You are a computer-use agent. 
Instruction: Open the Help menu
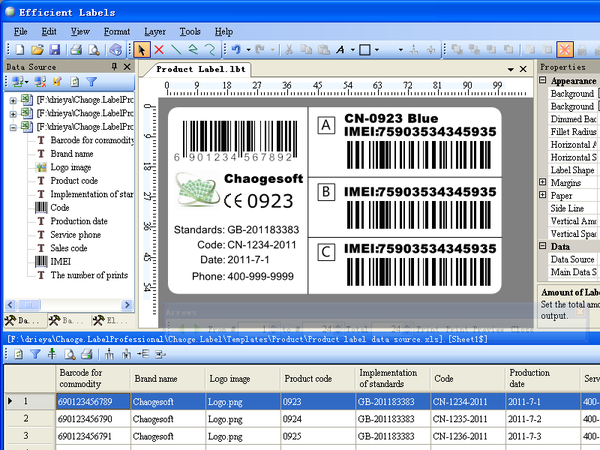click(224, 31)
